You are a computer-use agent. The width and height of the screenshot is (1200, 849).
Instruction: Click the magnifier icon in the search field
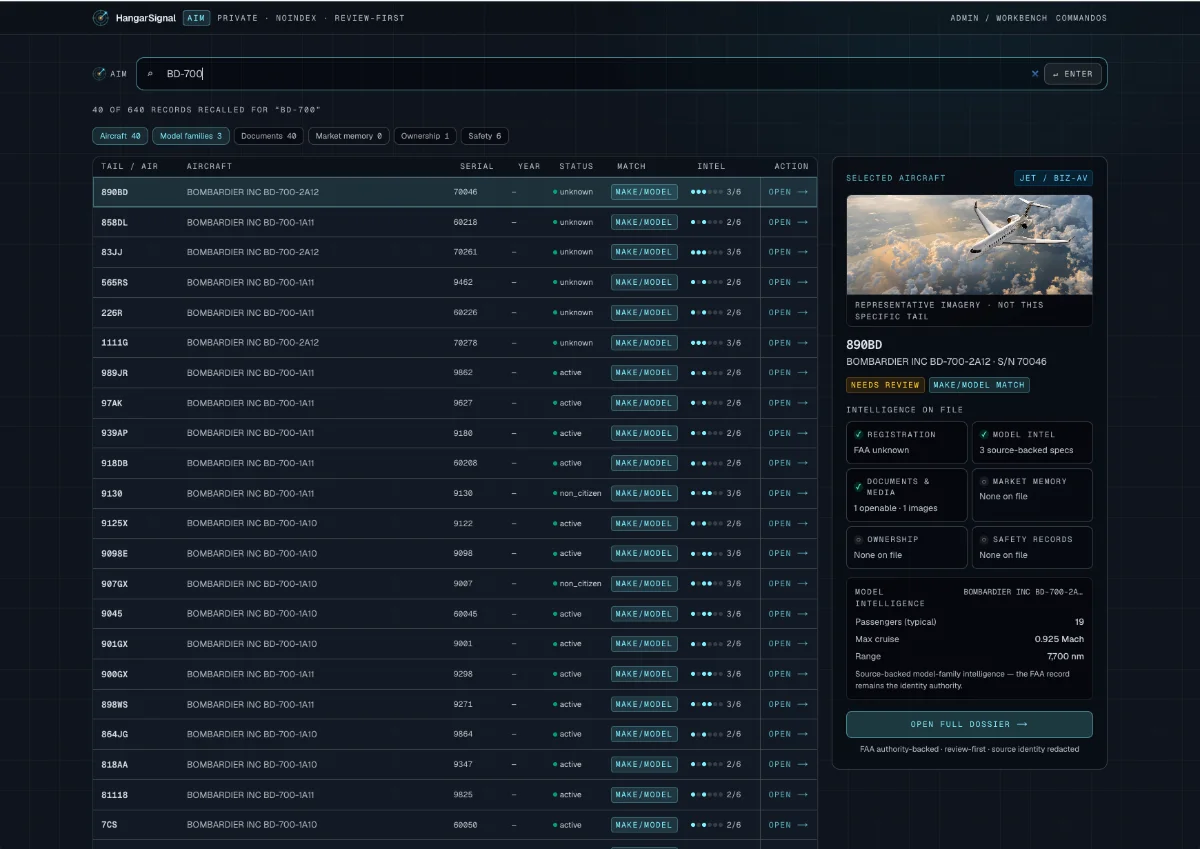[150, 74]
